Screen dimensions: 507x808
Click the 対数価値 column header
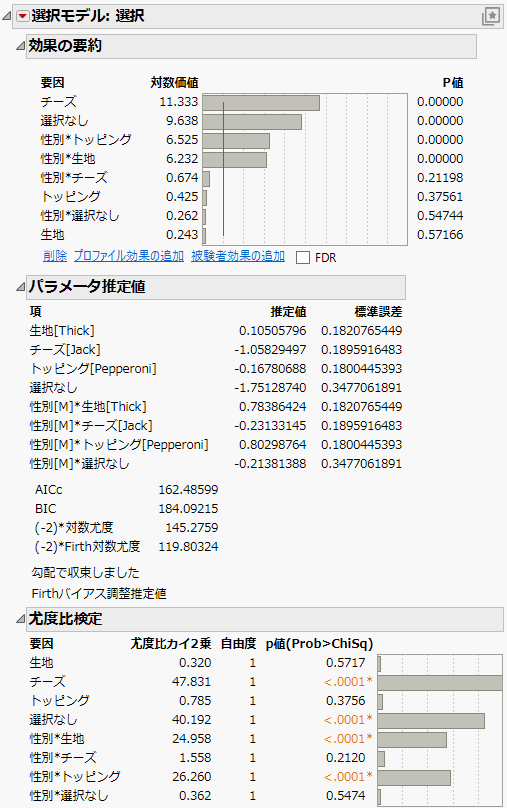[x=174, y=83]
